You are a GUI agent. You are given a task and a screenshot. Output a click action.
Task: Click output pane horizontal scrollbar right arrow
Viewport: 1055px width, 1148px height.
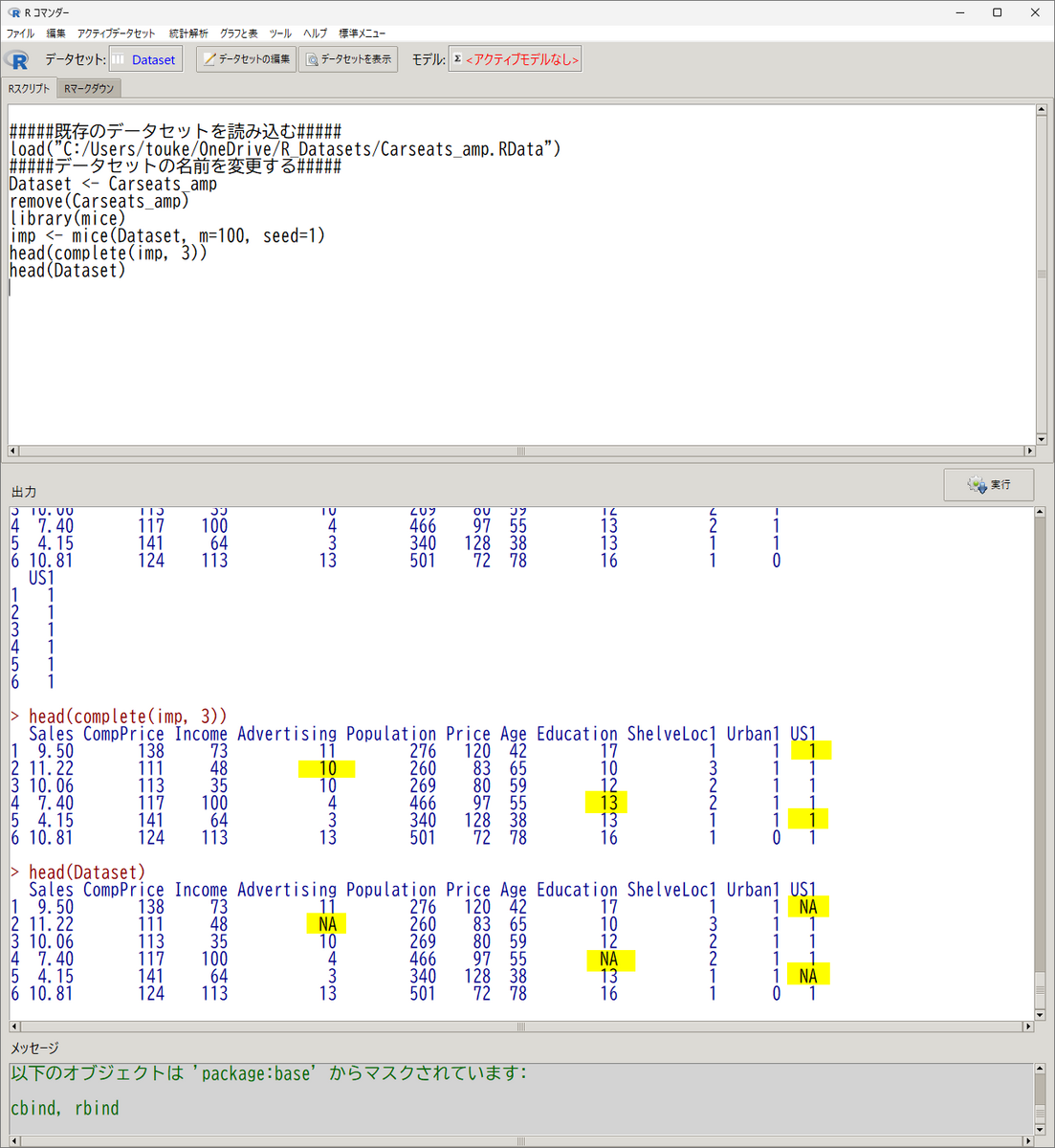click(x=1029, y=1027)
